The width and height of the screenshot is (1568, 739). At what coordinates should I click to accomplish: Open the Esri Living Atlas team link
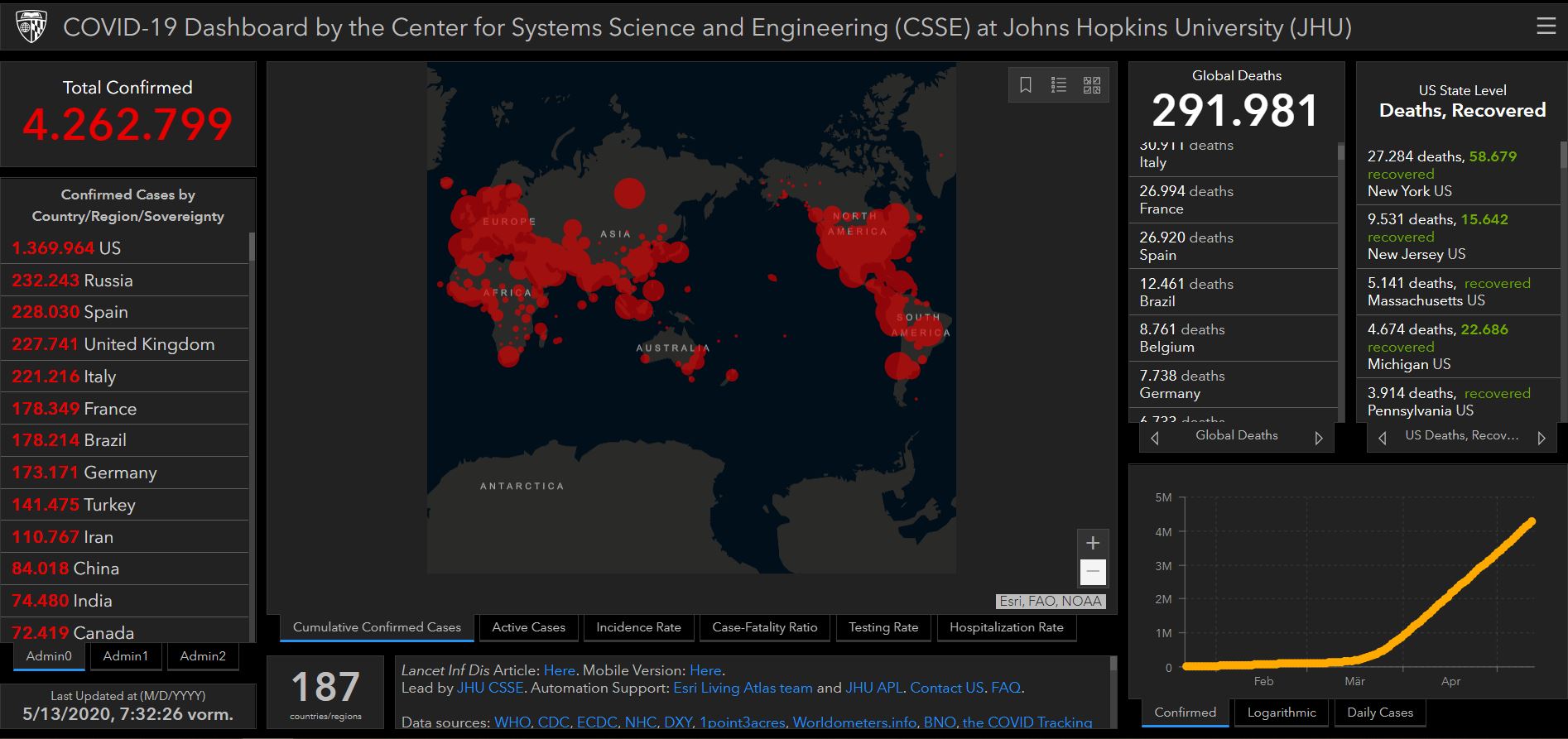click(743, 688)
